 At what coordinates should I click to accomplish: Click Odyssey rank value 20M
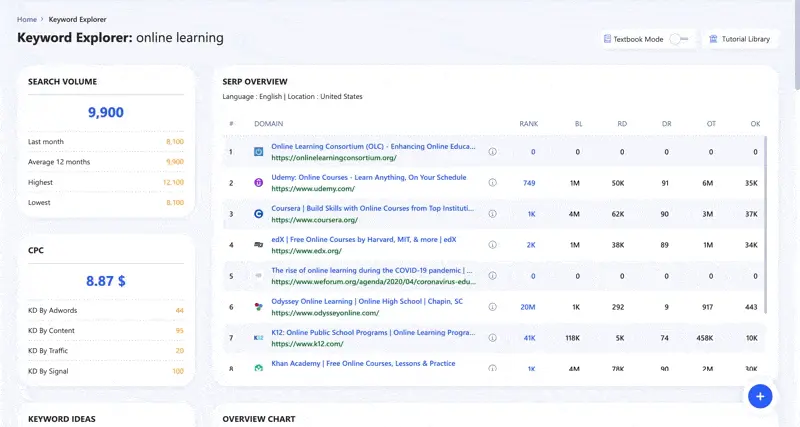pyautogui.click(x=528, y=307)
